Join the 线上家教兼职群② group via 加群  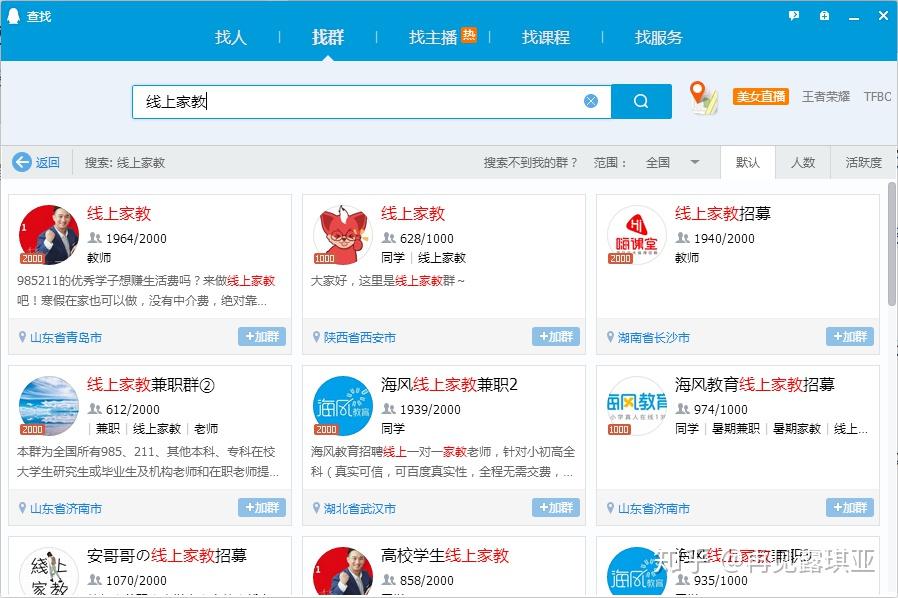262,507
